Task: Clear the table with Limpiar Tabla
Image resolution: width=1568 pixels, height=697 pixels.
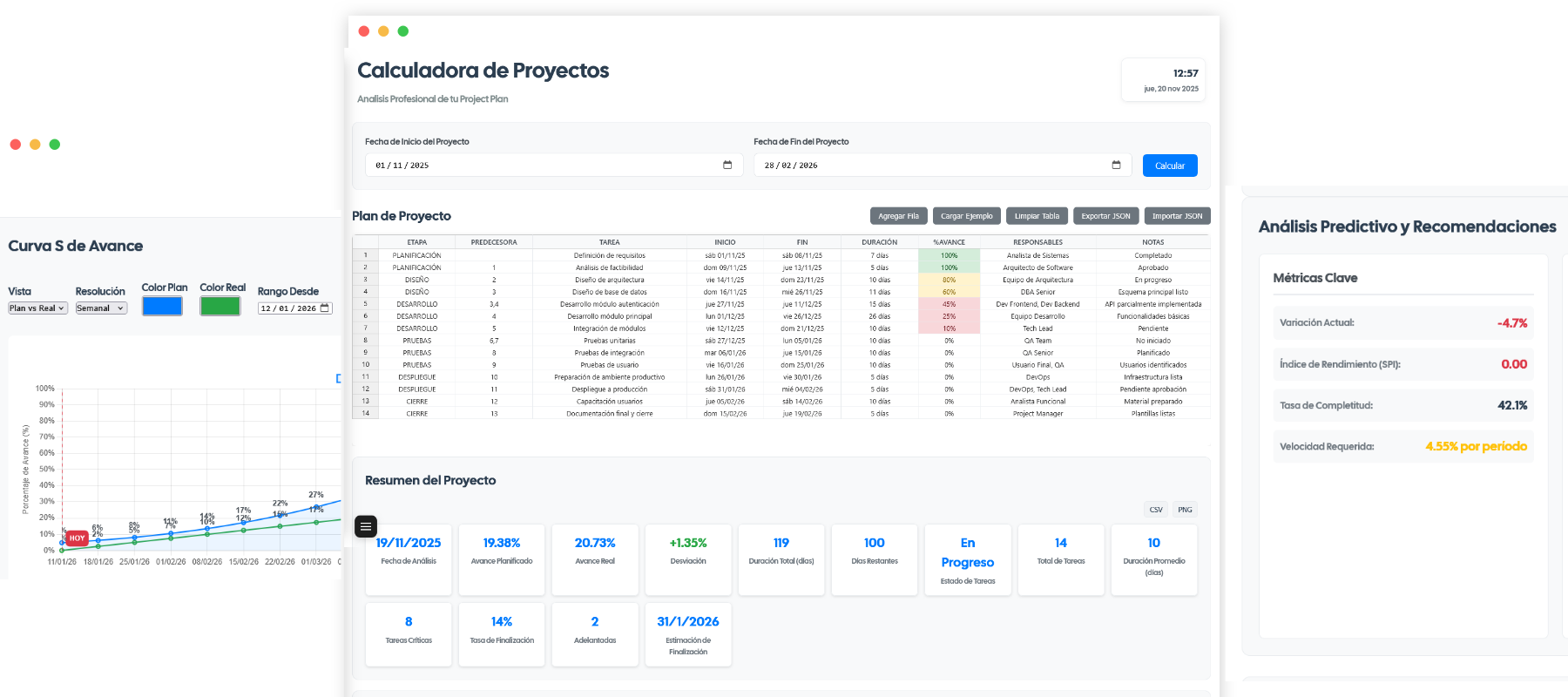Action: tap(1037, 216)
